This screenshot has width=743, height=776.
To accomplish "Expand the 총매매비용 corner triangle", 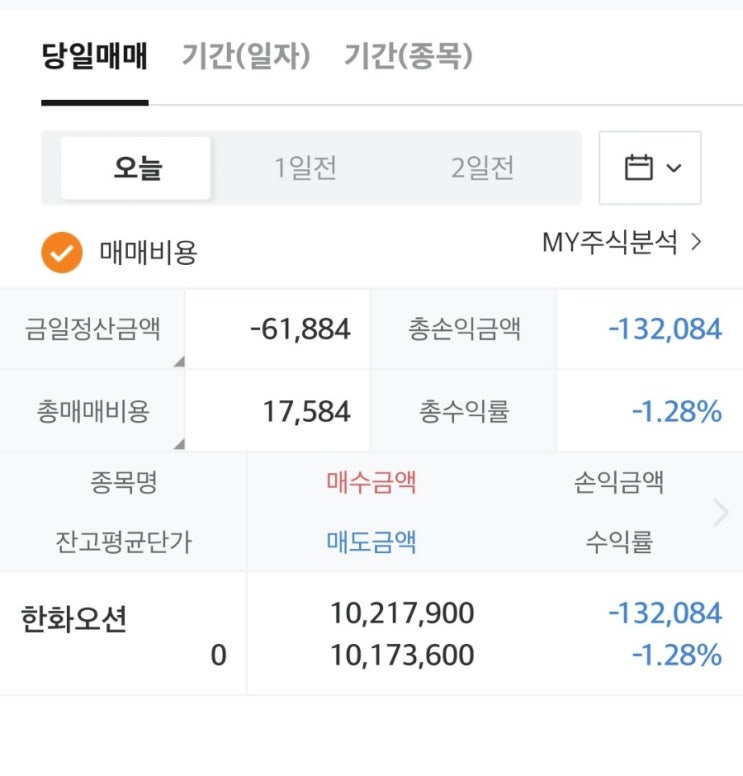I will pos(178,443).
